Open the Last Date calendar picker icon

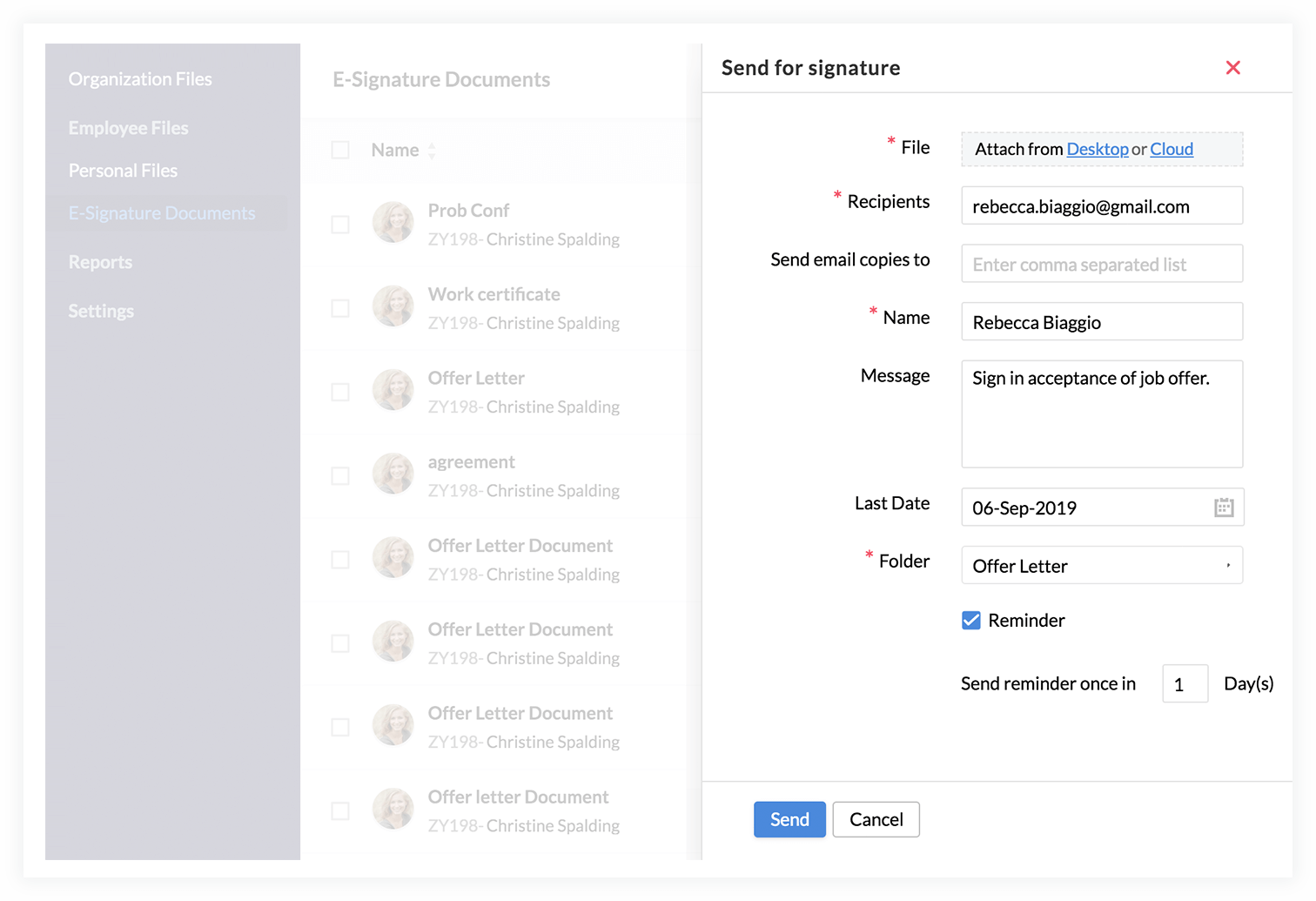point(1224,508)
